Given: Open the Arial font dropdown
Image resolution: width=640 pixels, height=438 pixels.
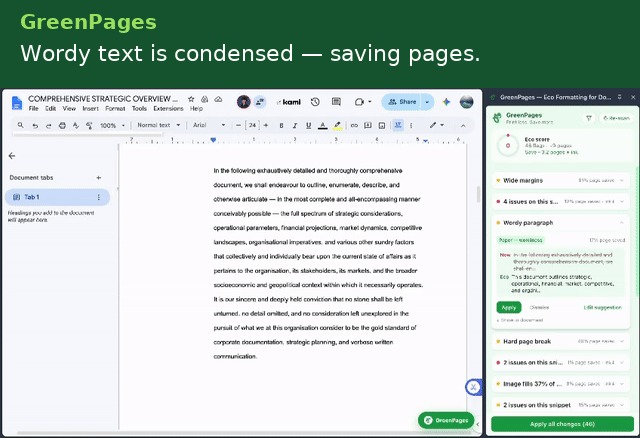Looking at the screenshot, I should 209,125.
